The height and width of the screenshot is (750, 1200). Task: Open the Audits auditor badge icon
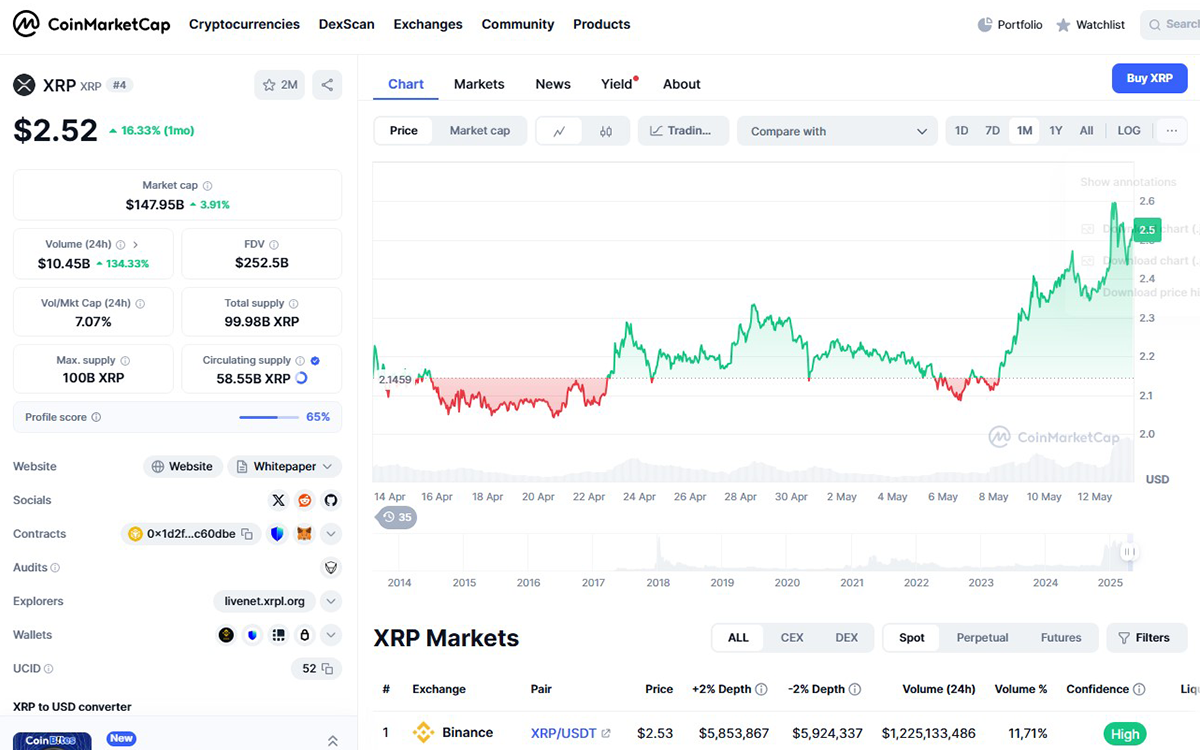[x=331, y=567]
